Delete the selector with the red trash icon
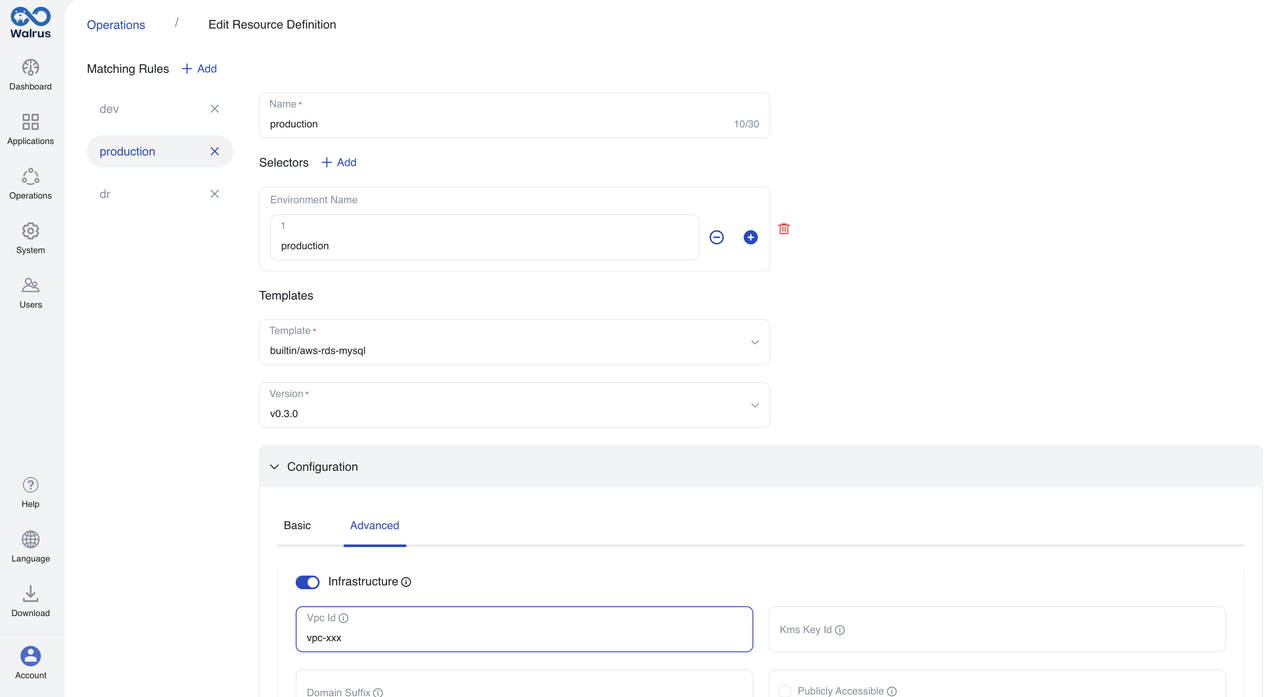1280x697 pixels. 784,229
